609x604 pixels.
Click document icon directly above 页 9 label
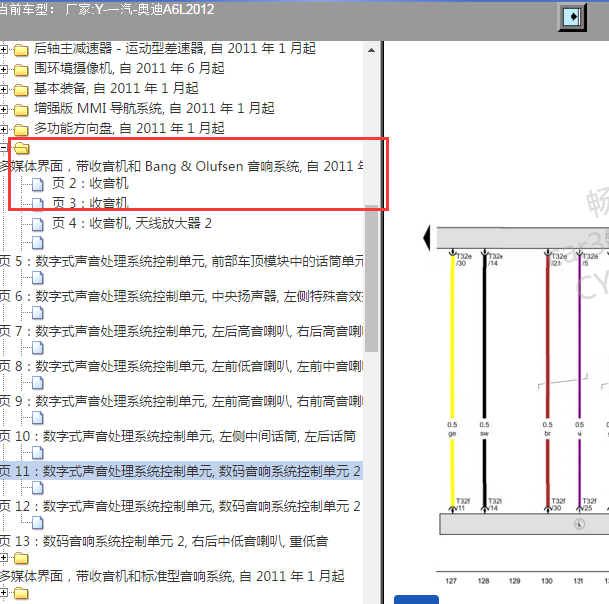(38, 383)
